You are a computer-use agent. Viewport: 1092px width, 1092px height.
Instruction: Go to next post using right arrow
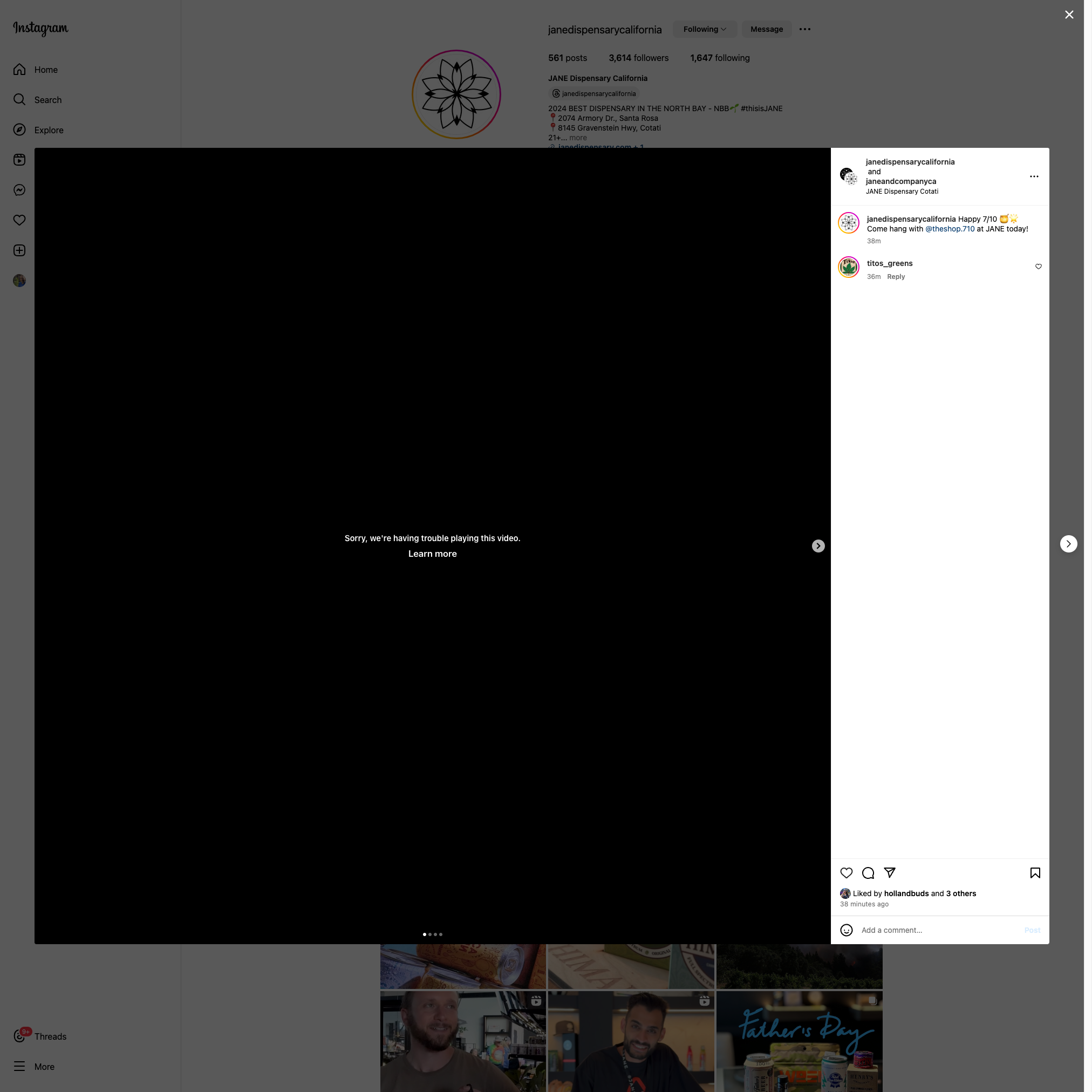tap(1068, 544)
